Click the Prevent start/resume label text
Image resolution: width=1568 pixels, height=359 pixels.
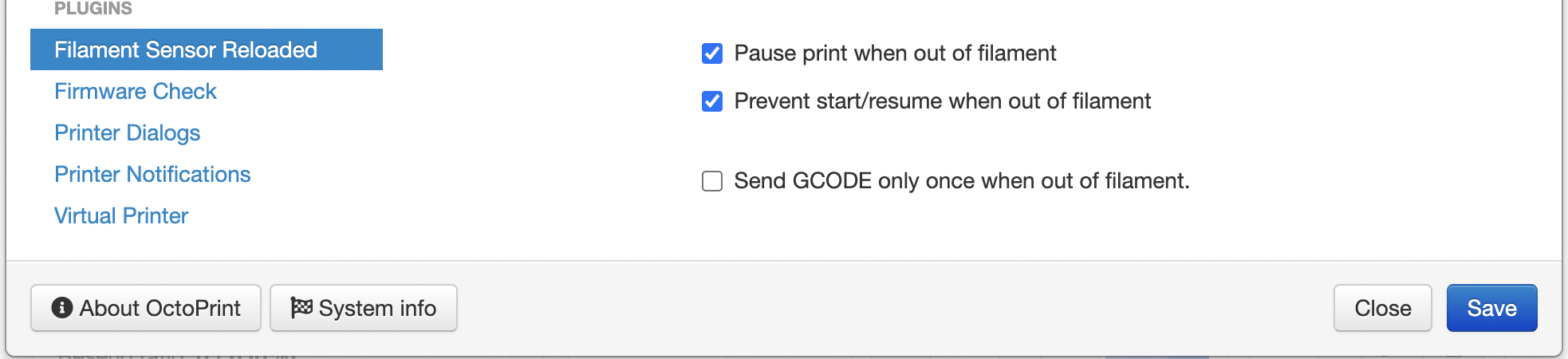pos(943,101)
